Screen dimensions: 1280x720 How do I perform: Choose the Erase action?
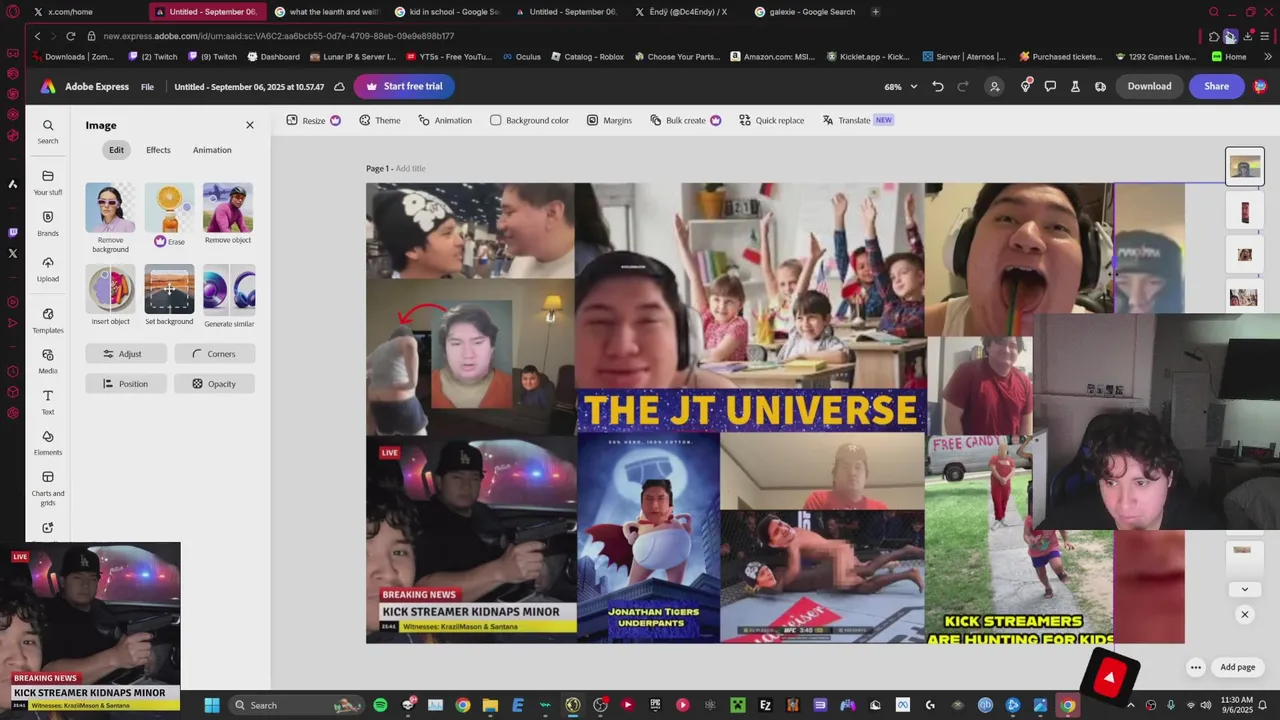169,214
